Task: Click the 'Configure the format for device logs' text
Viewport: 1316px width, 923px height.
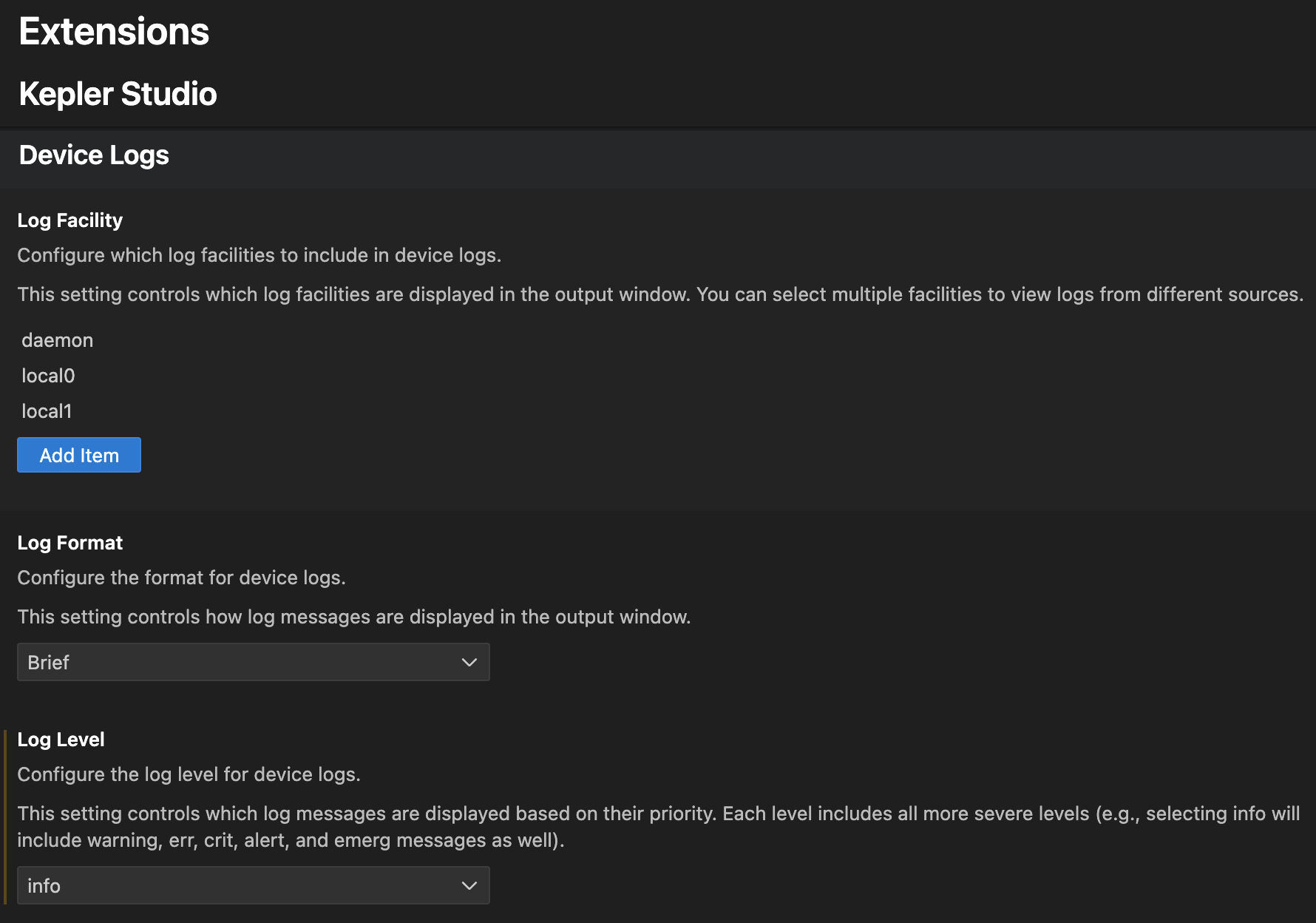Action: pos(181,578)
